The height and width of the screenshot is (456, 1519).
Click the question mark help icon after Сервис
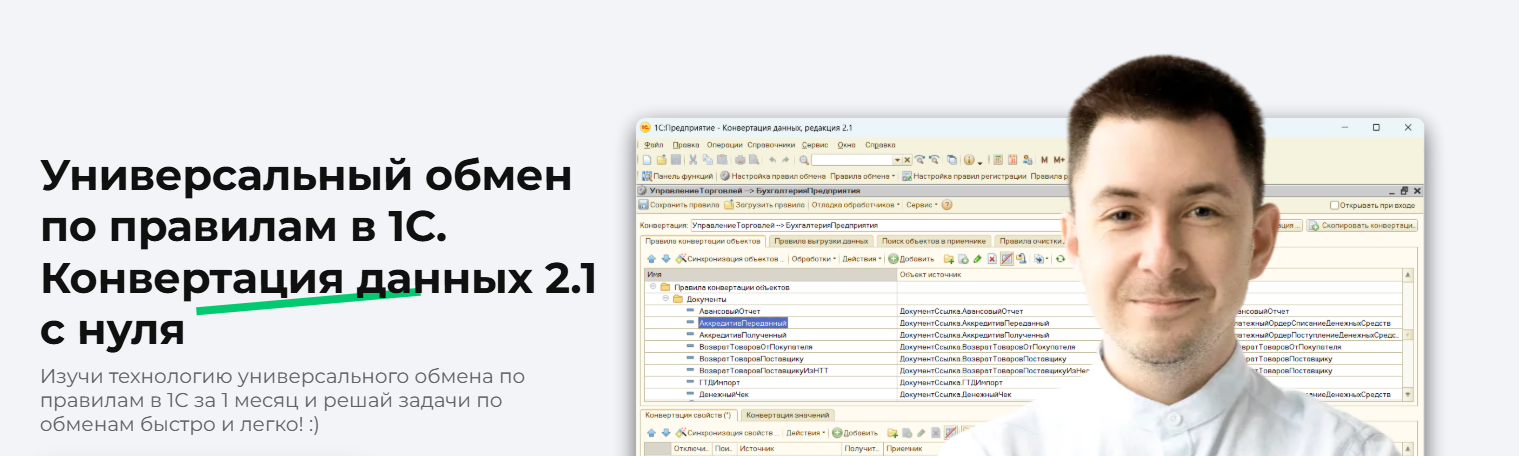point(947,205)
